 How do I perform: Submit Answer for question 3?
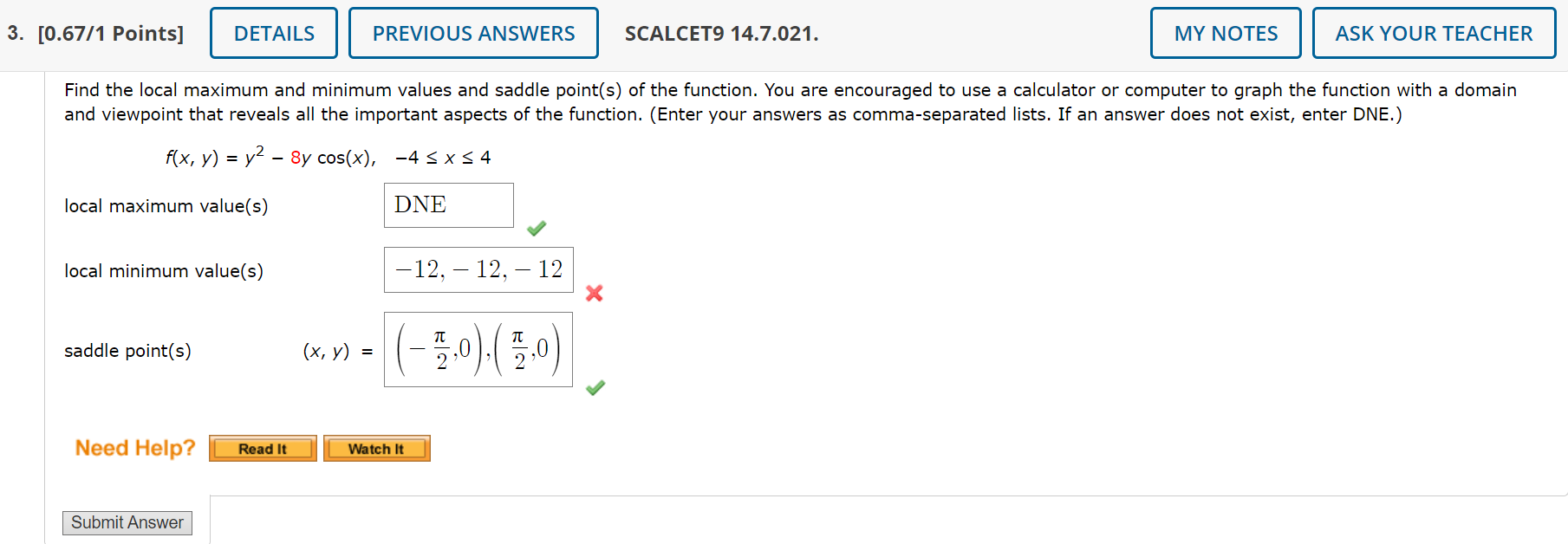(127, 522)
